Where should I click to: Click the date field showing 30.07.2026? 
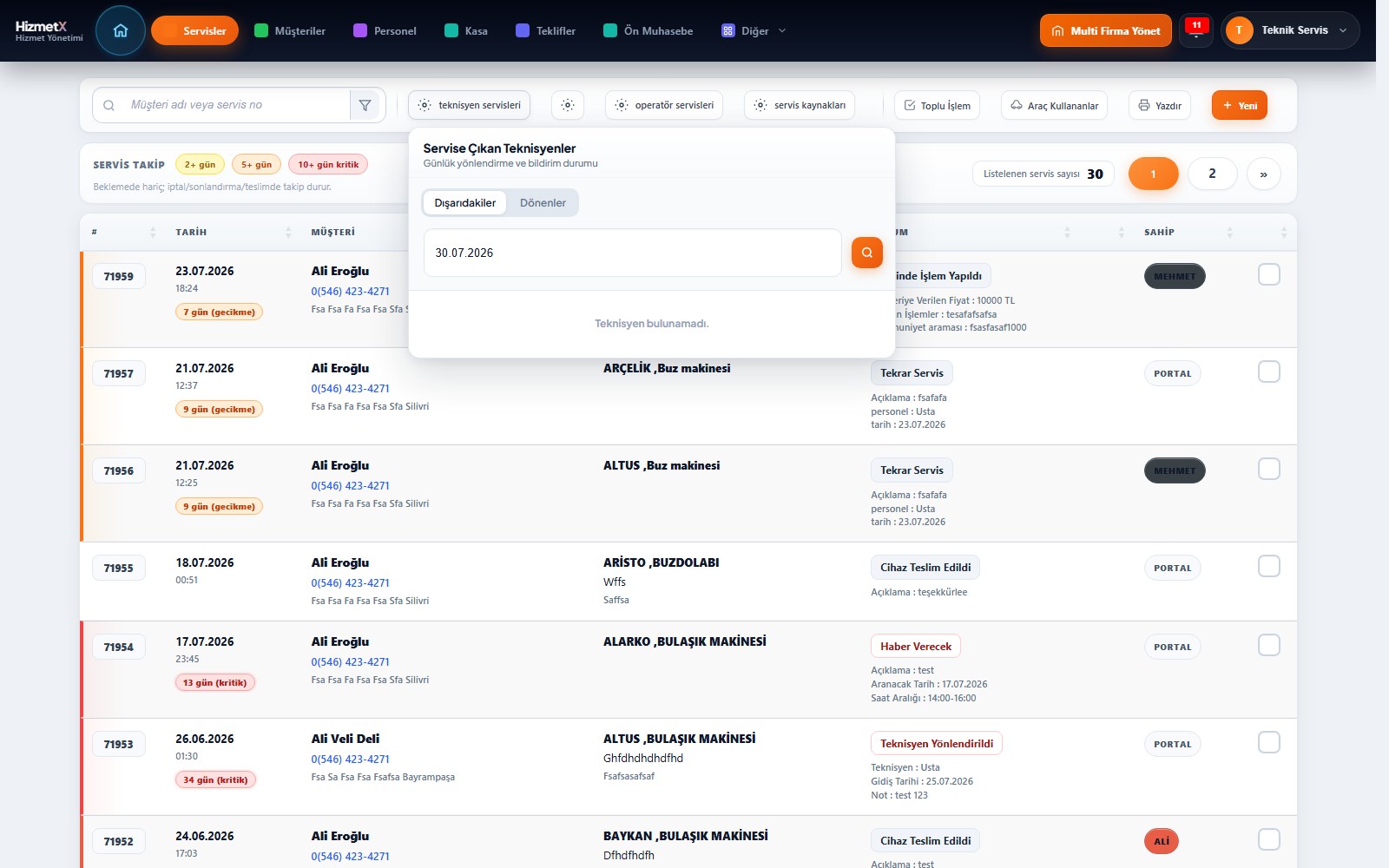(x=633, y=253)
